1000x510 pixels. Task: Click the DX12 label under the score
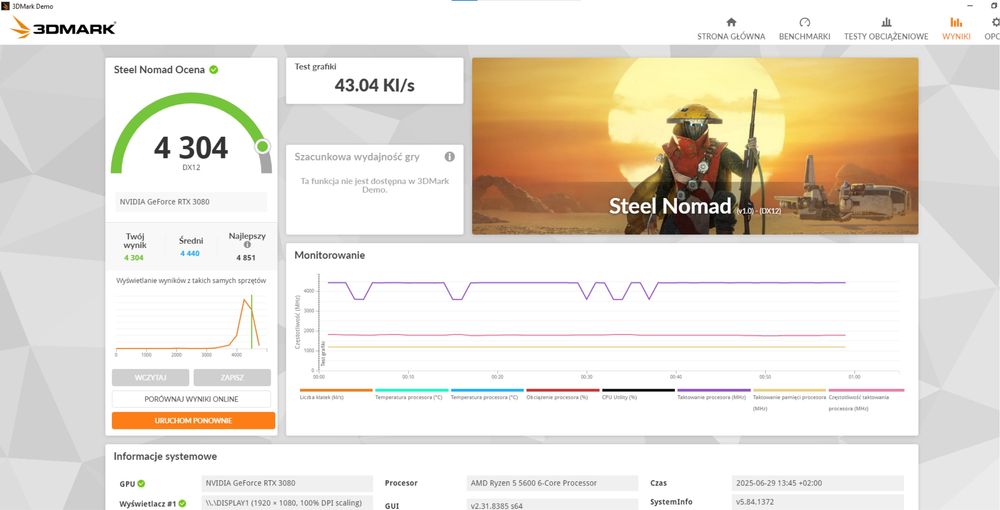(191, 168)
